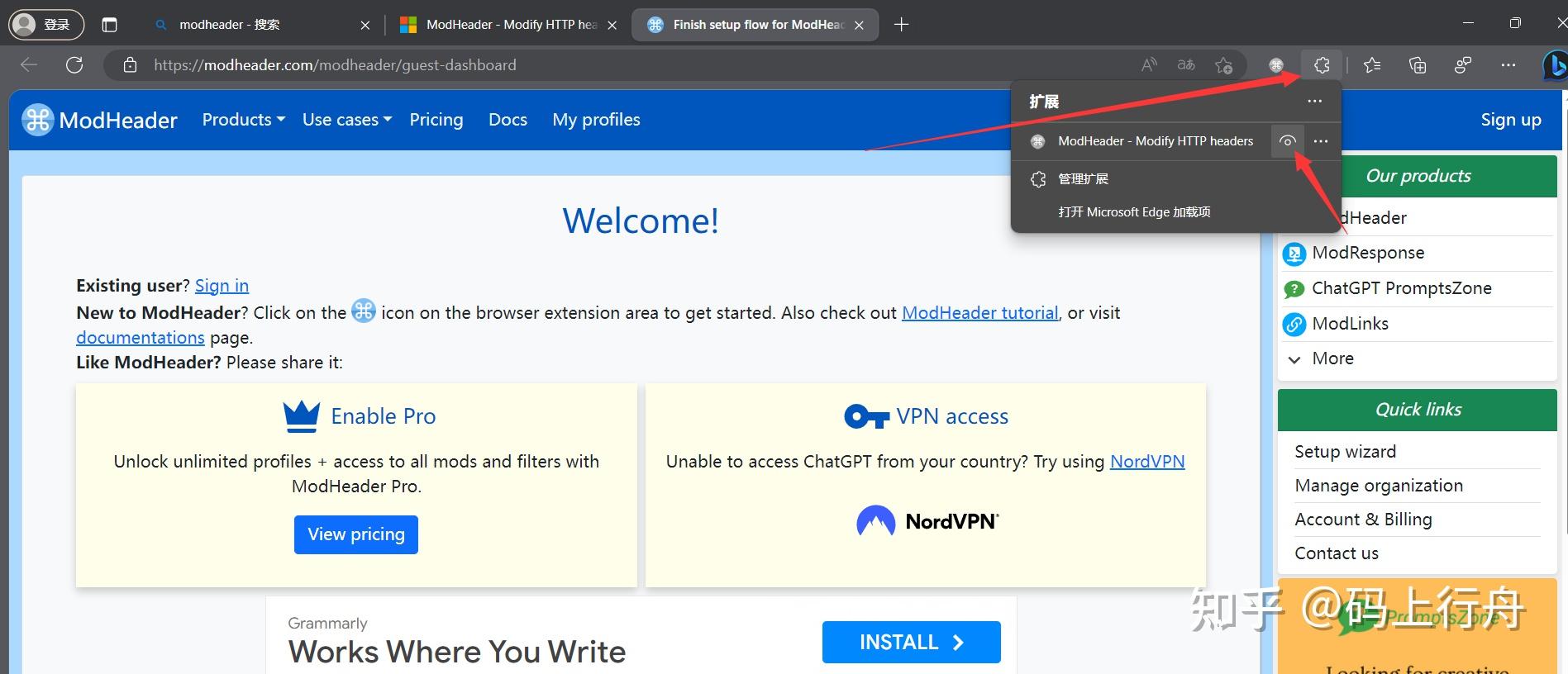The height and width of the screenshot is (674, 1568).
Task: Click the NordVPN logo
Action: [x=927, y=521]
